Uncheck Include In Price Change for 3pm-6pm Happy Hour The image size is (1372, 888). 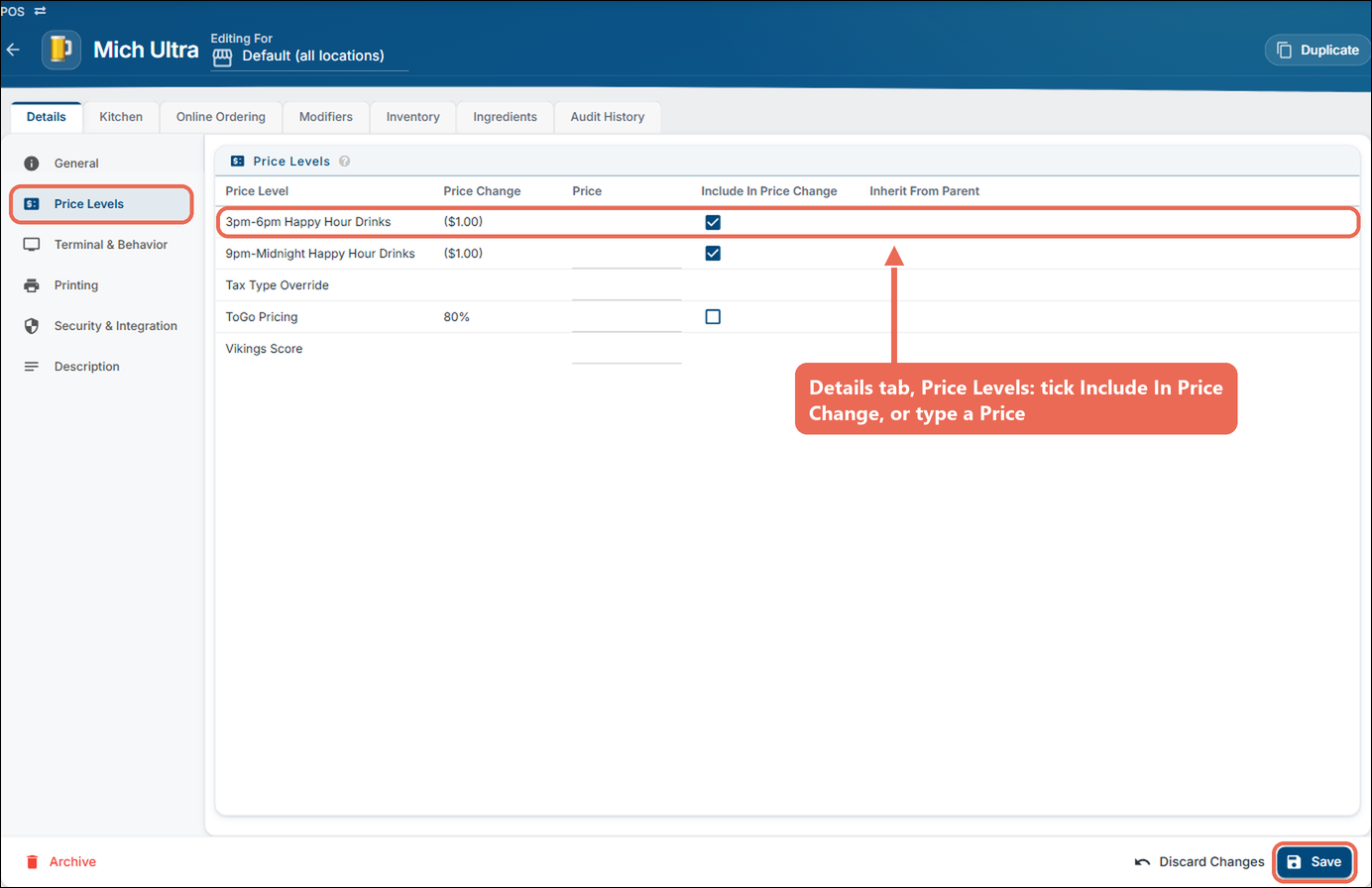click(x=713, y=222)
